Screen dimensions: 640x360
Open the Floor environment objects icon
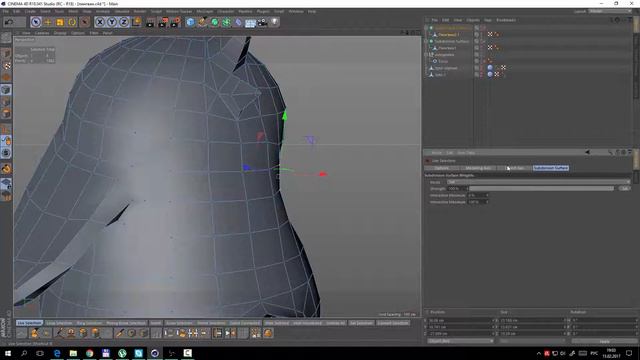250,22
